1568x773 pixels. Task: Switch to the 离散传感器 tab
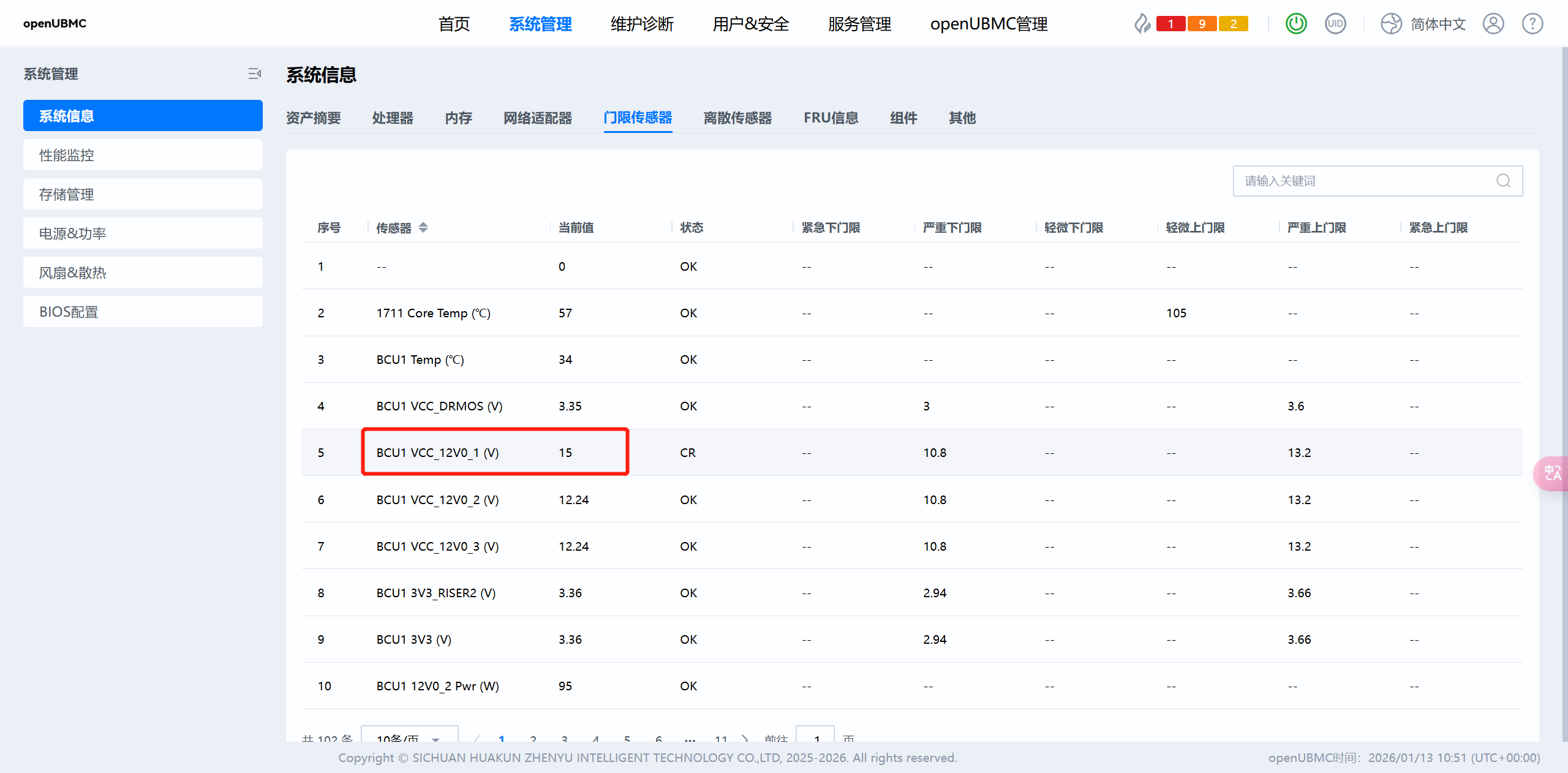coord(737,118)
